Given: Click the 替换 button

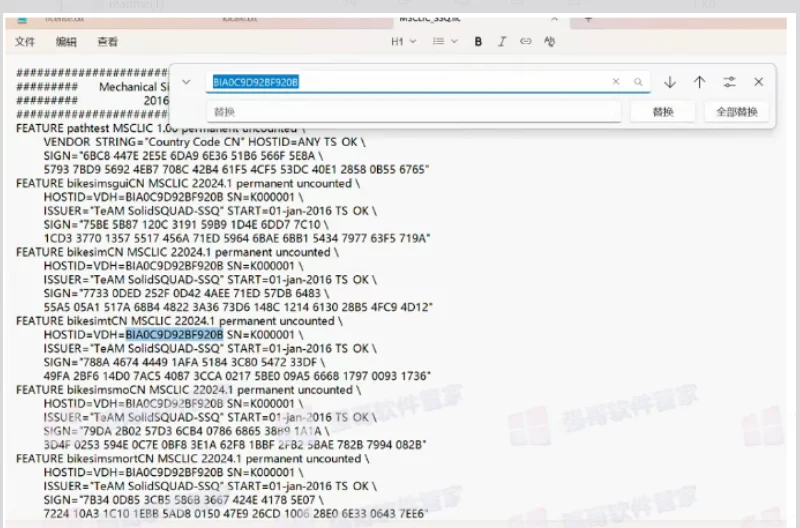Looking at the screenshot, I should coord(663,112).
